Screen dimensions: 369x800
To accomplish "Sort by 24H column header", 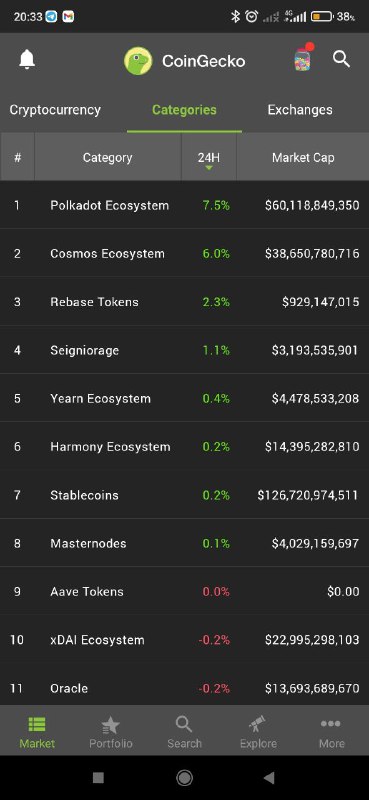I will click(x=209, y=157).
